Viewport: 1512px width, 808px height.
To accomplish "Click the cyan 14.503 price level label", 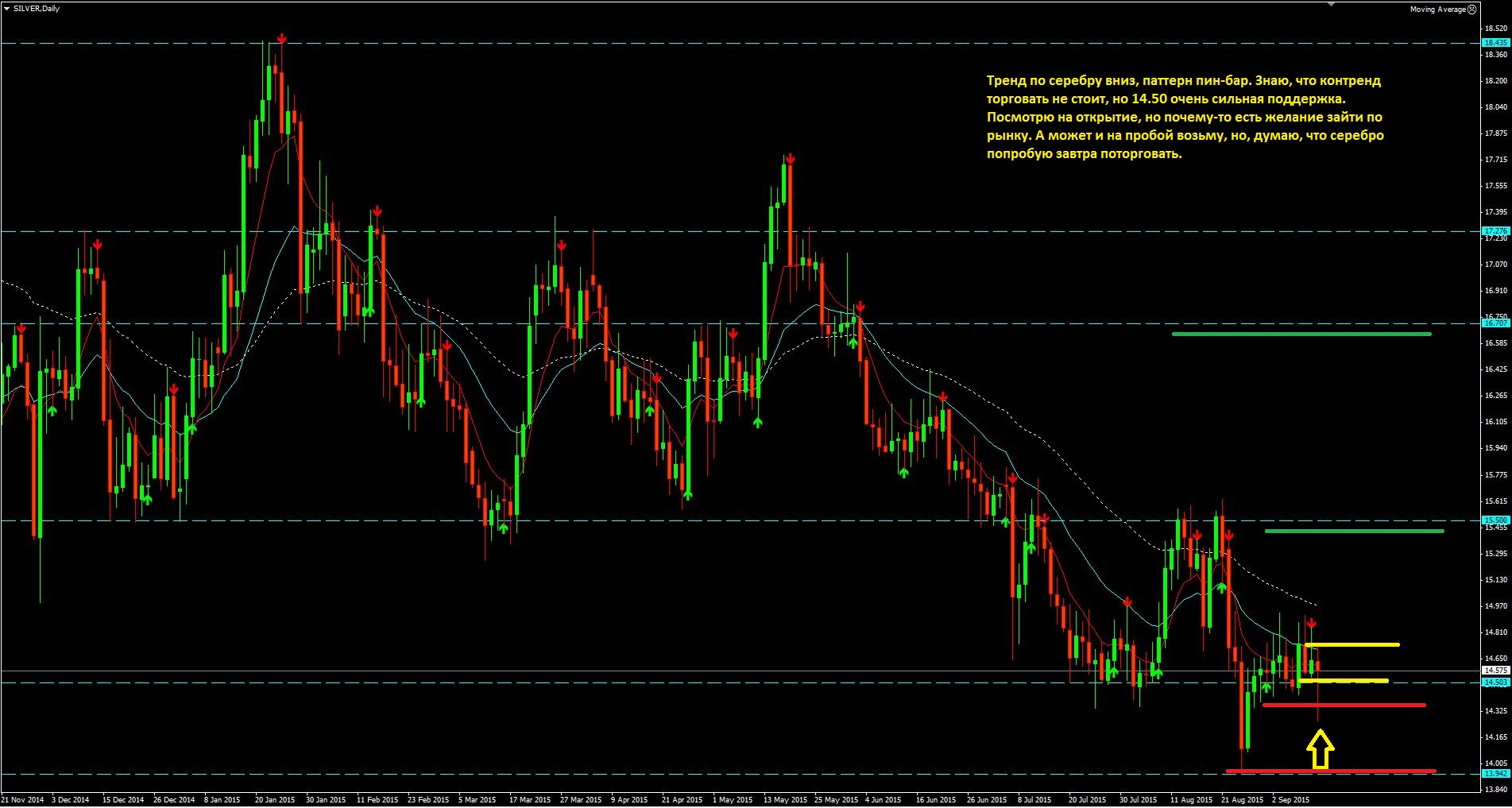I will click(1495, 682).
